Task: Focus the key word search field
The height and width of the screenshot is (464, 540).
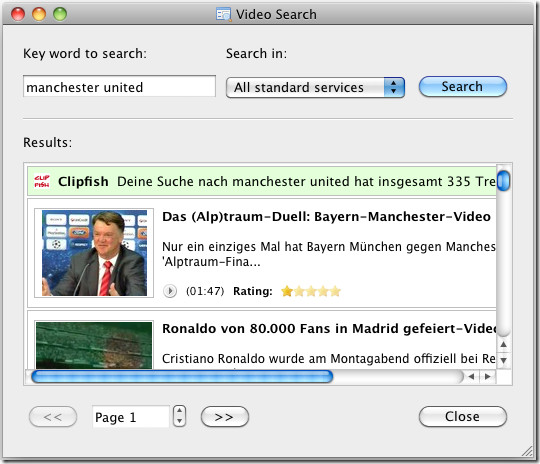Action: [x=119, y=86]
